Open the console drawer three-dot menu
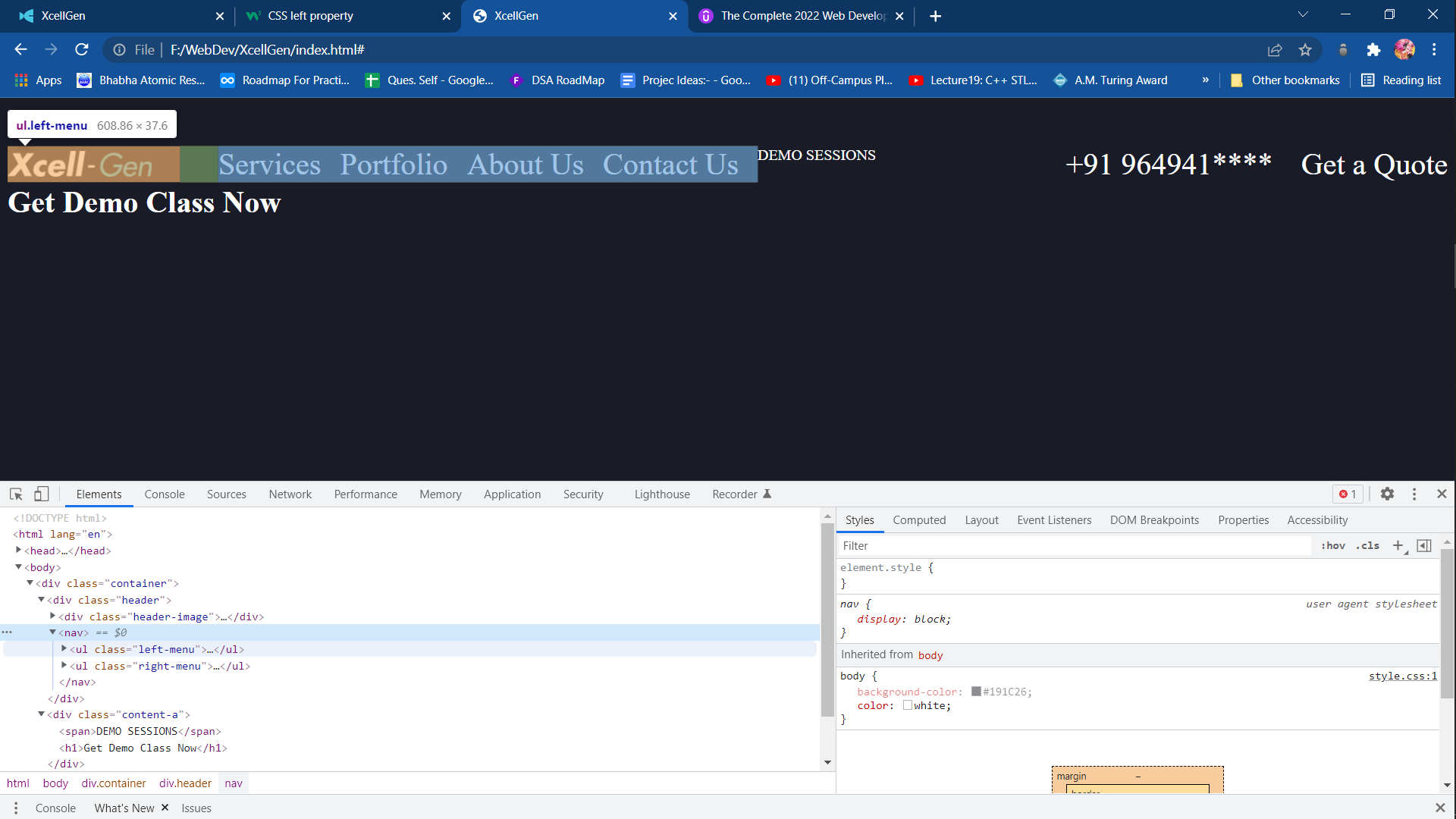 tap(15, 808)
